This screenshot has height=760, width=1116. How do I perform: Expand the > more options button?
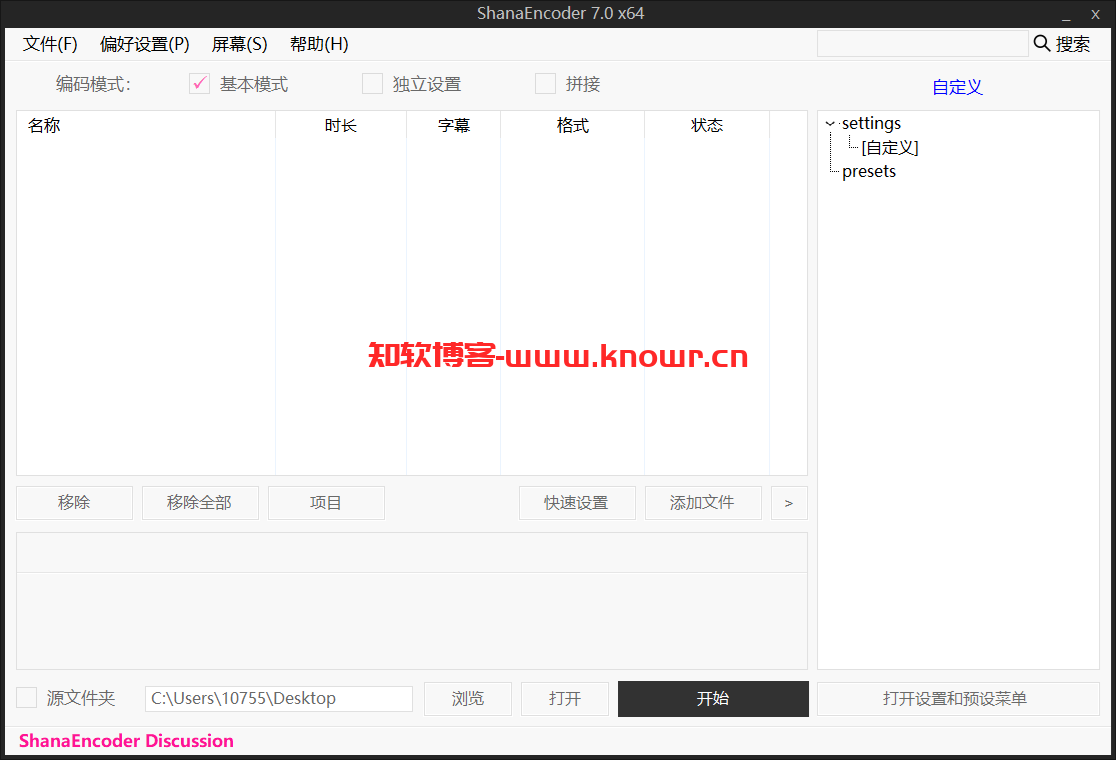789,503
